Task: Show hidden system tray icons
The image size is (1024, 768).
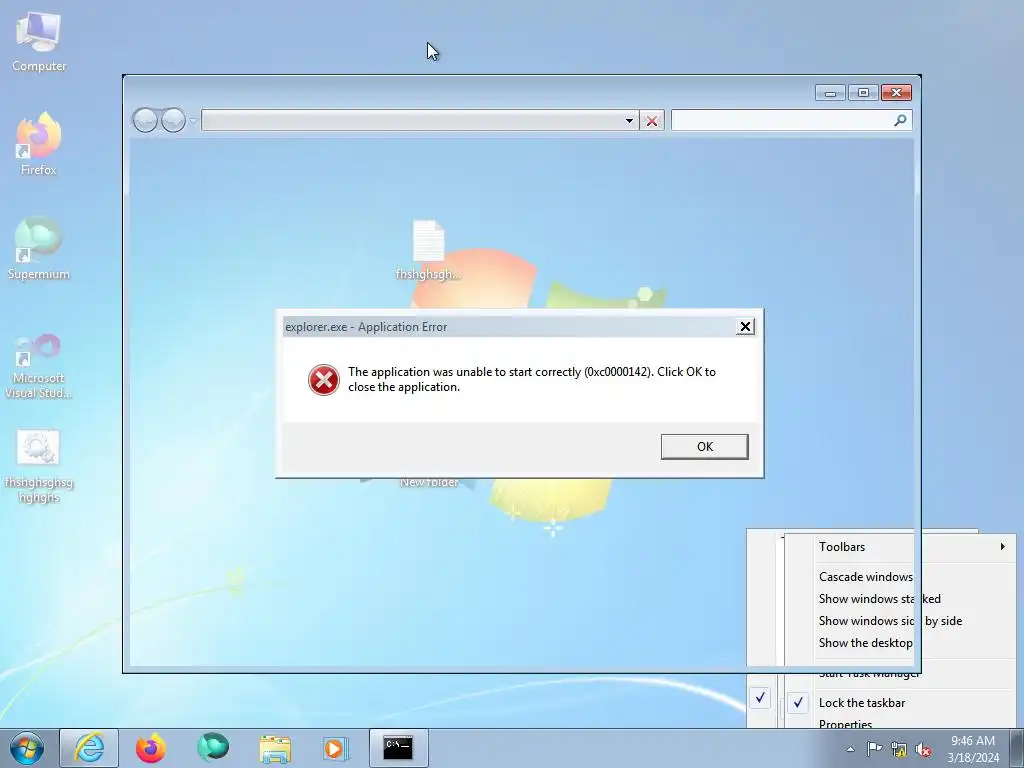Action: click(x=850, y=749)
